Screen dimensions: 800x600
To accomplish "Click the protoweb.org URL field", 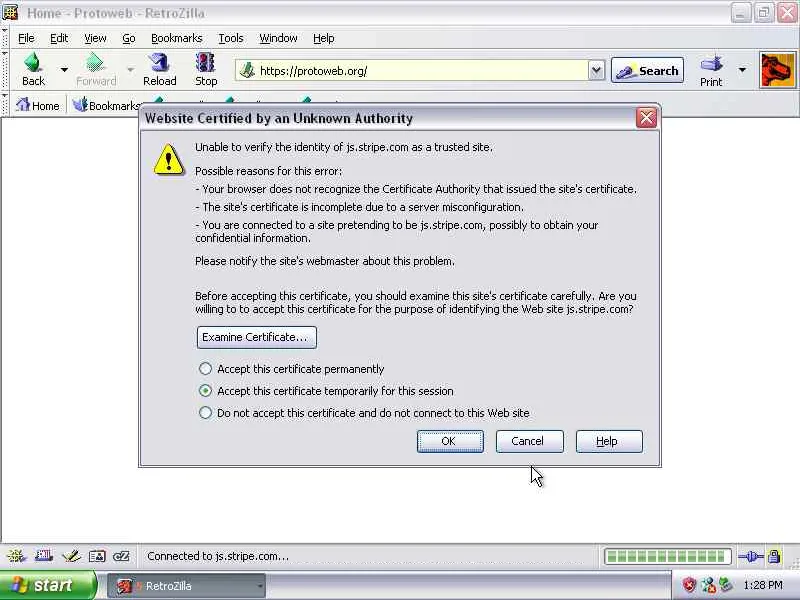I will click(421, 70).
